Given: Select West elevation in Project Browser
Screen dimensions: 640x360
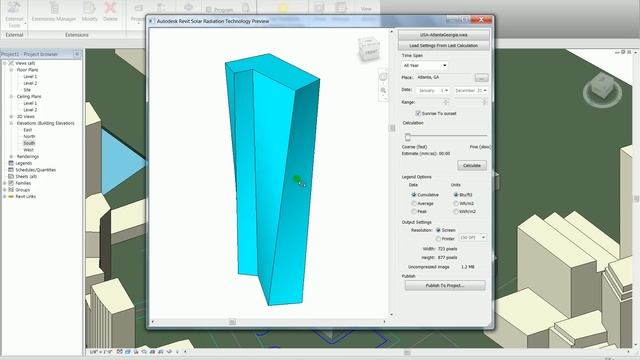Looking at the screenshot, I should [28, 150].
